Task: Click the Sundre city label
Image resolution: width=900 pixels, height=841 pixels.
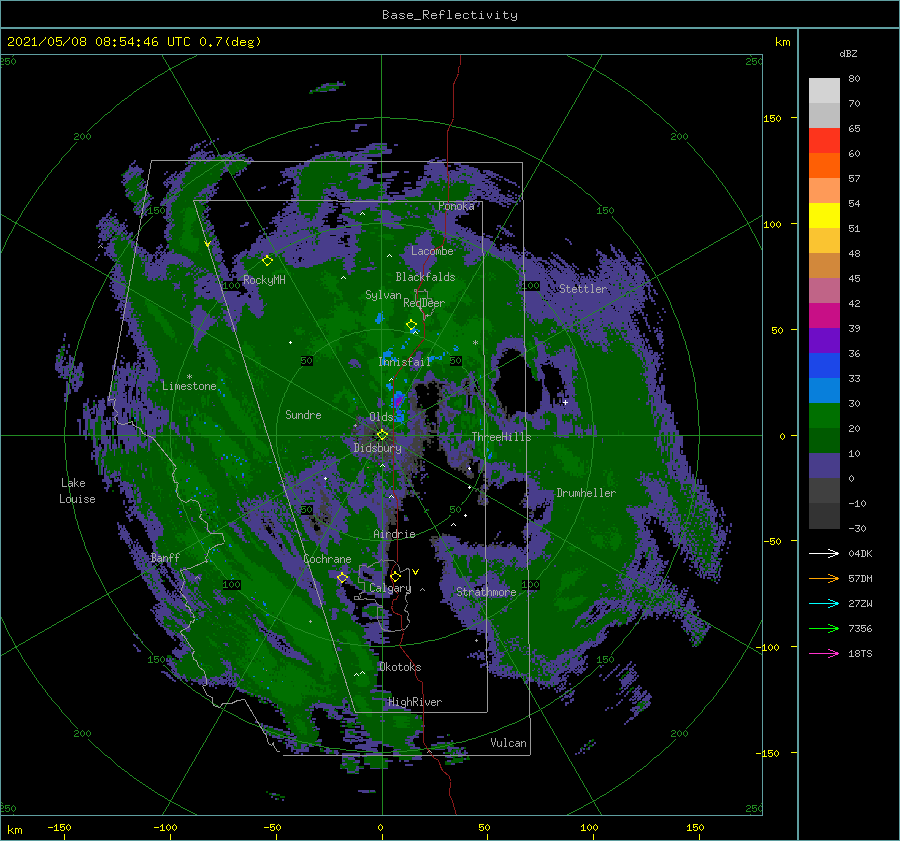Action: pos(303,414)
